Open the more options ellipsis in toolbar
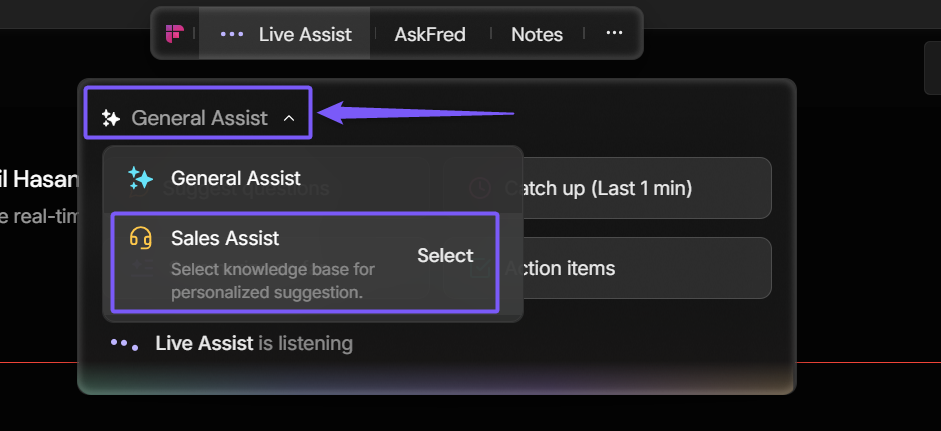941x431 pixels. (614, 34)
